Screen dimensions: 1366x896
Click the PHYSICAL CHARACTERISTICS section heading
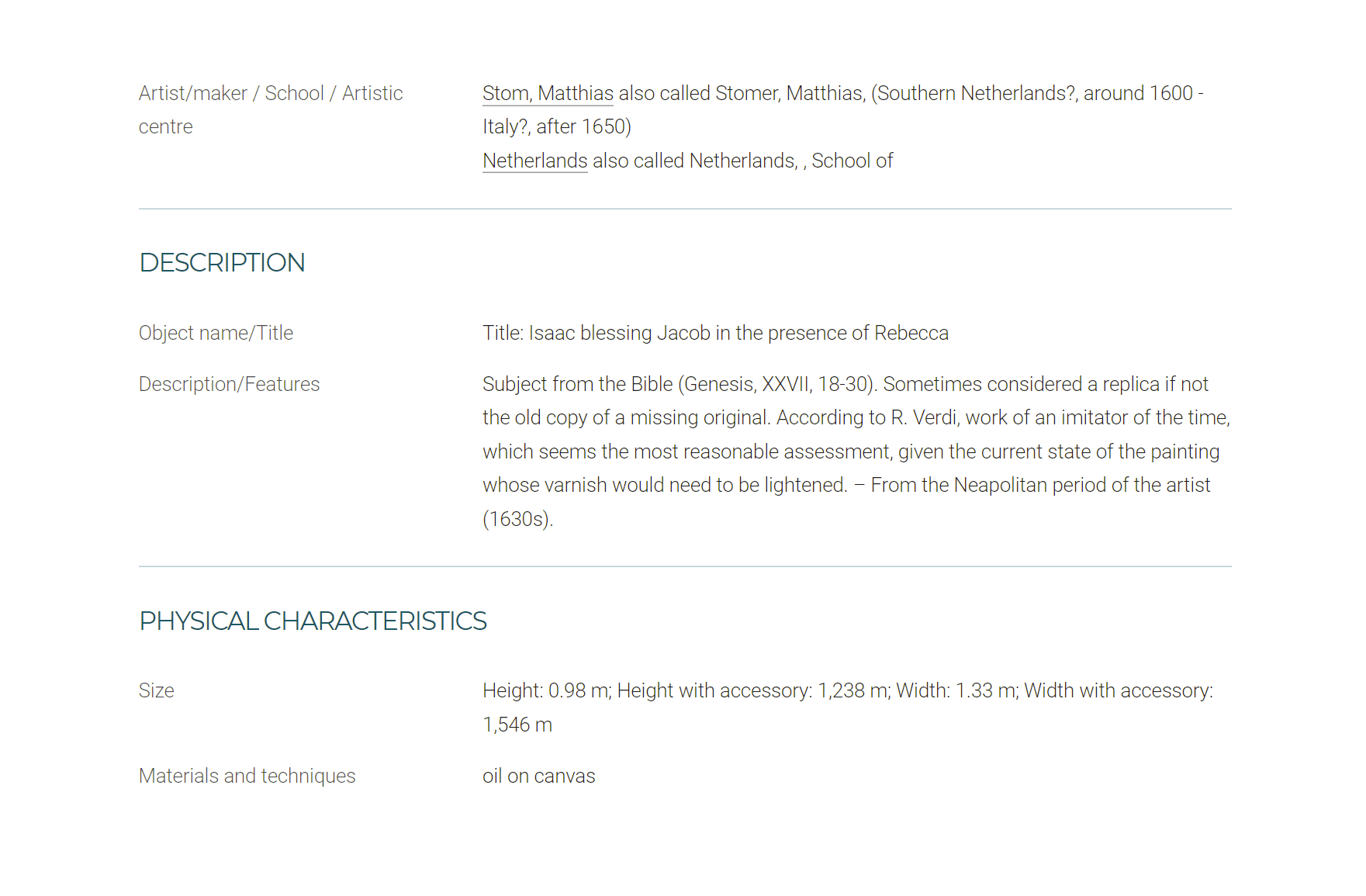(x=313, y=621)
